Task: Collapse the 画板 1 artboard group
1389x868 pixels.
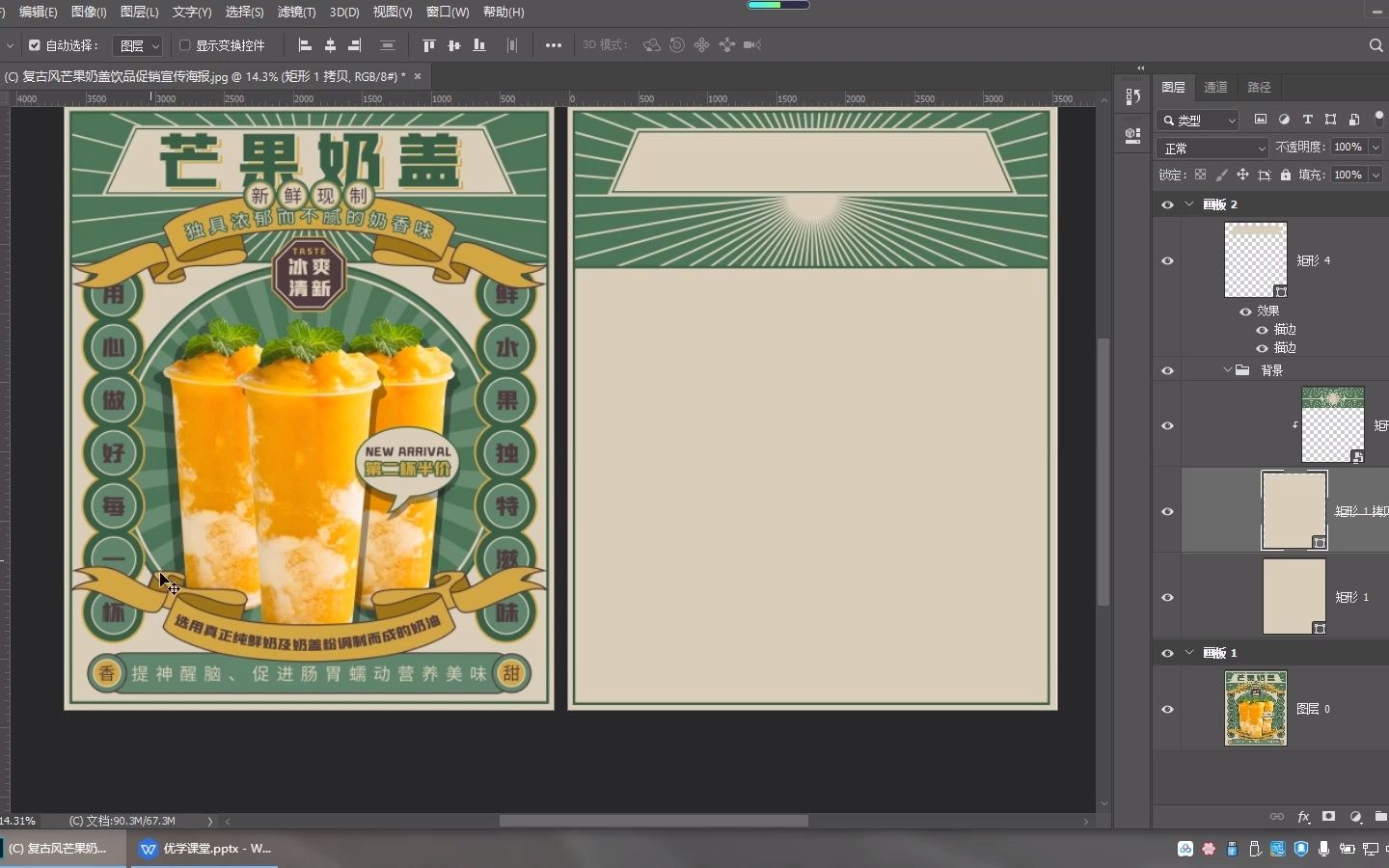Action: [1189, 653]
